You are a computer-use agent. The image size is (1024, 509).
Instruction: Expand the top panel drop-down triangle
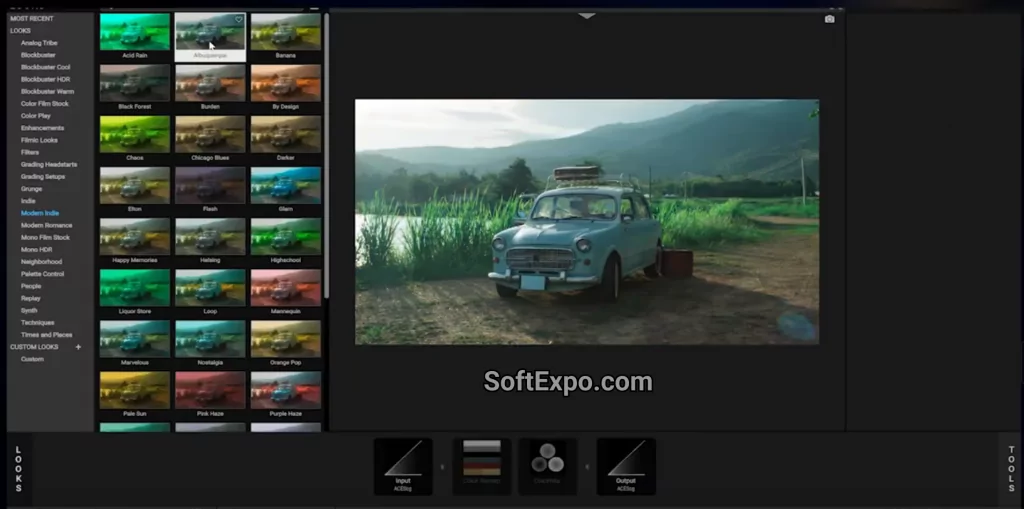pos(587,16)
